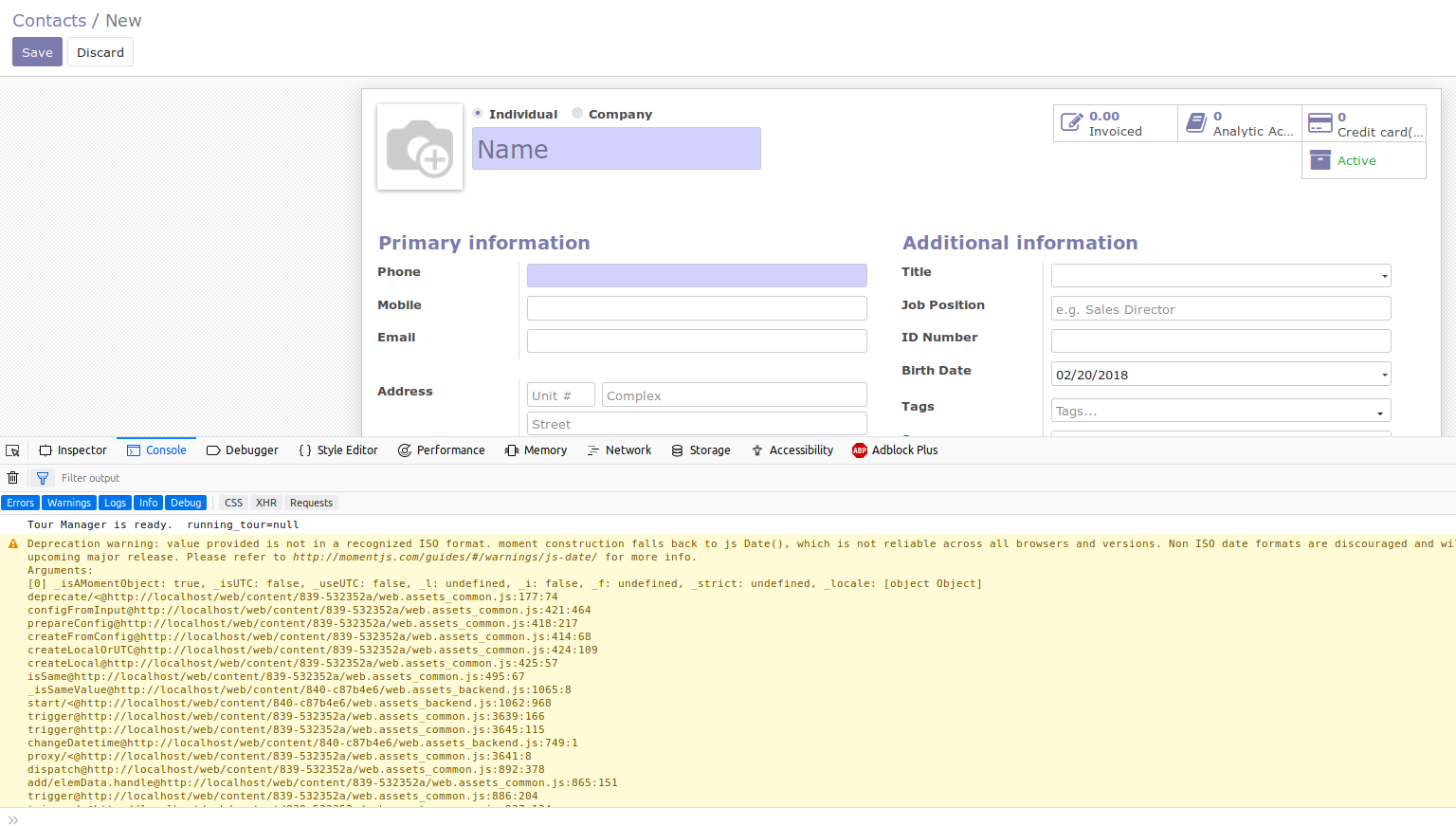Open Adblock Plus in the DevTools toolbar
Image resolution: width=1456 pixels, height=826 pixels.
[x=895, y=450]
